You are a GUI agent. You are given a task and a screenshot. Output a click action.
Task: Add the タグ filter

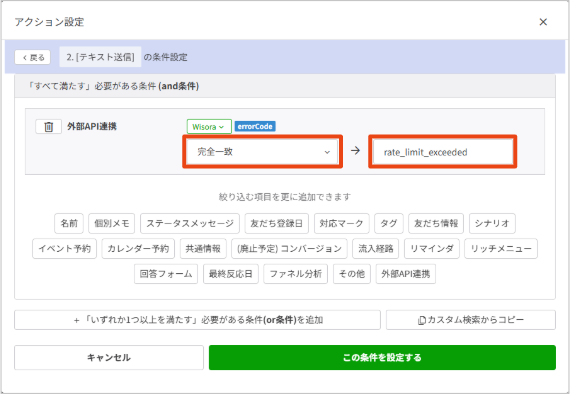[x=389, y=223]
